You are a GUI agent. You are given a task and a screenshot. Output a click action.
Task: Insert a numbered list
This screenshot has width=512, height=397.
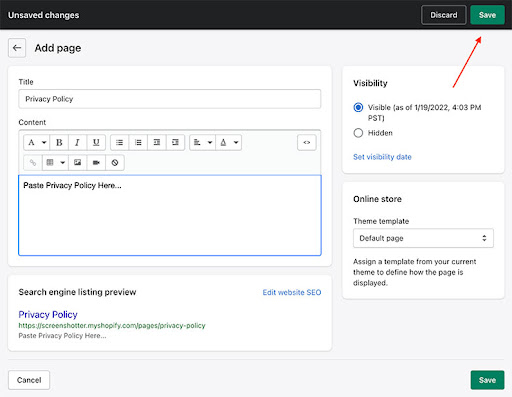click(x=138, y=143)
